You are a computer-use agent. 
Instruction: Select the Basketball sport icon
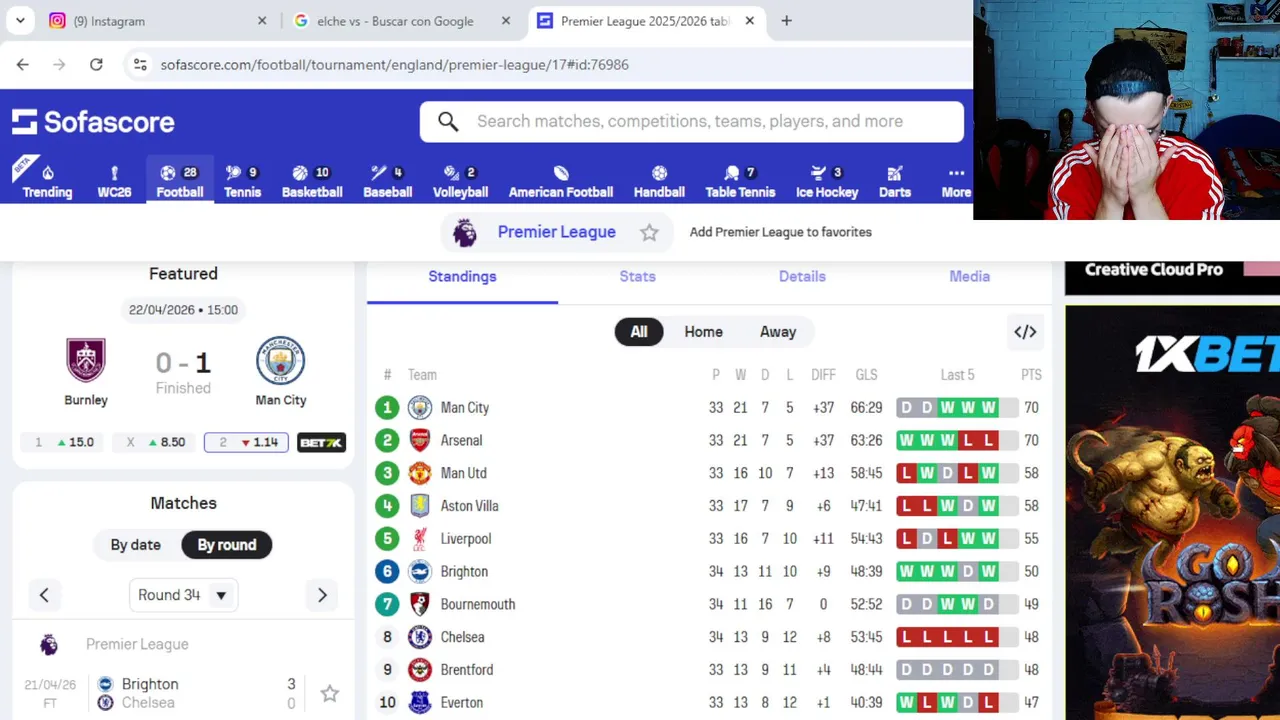pos(312,181)
